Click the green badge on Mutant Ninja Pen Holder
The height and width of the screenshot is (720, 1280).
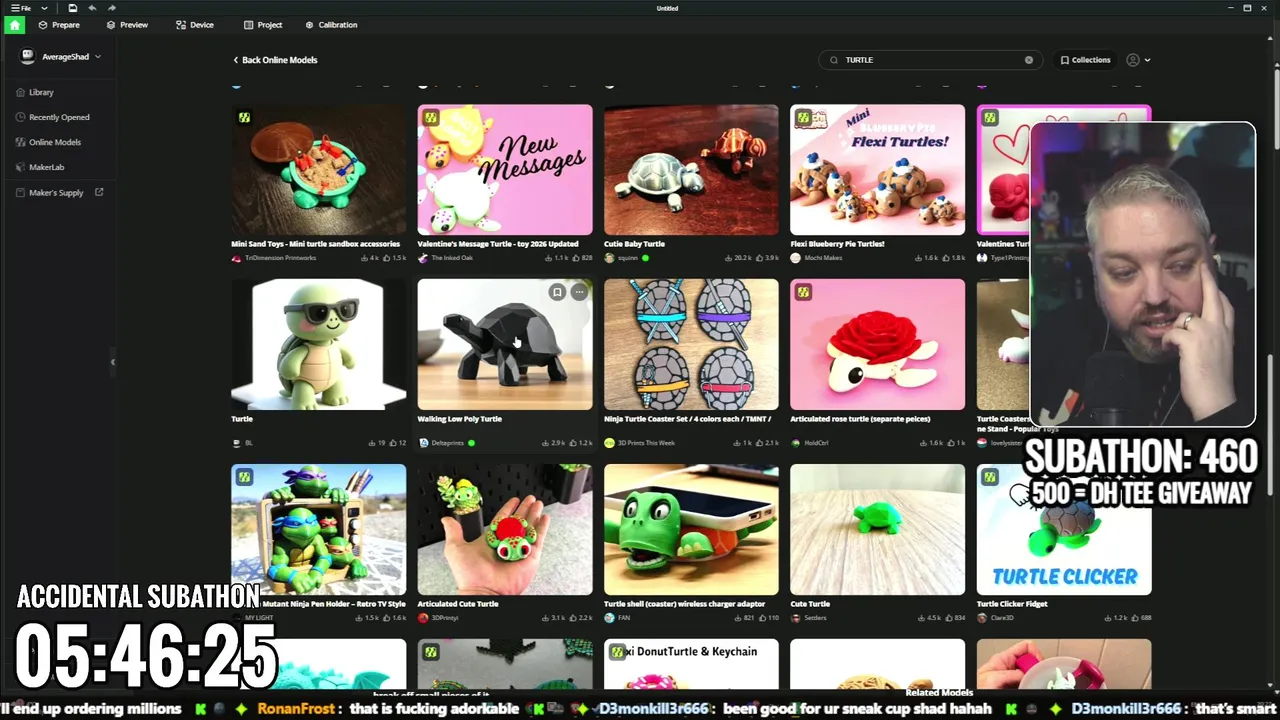(244, 477)
